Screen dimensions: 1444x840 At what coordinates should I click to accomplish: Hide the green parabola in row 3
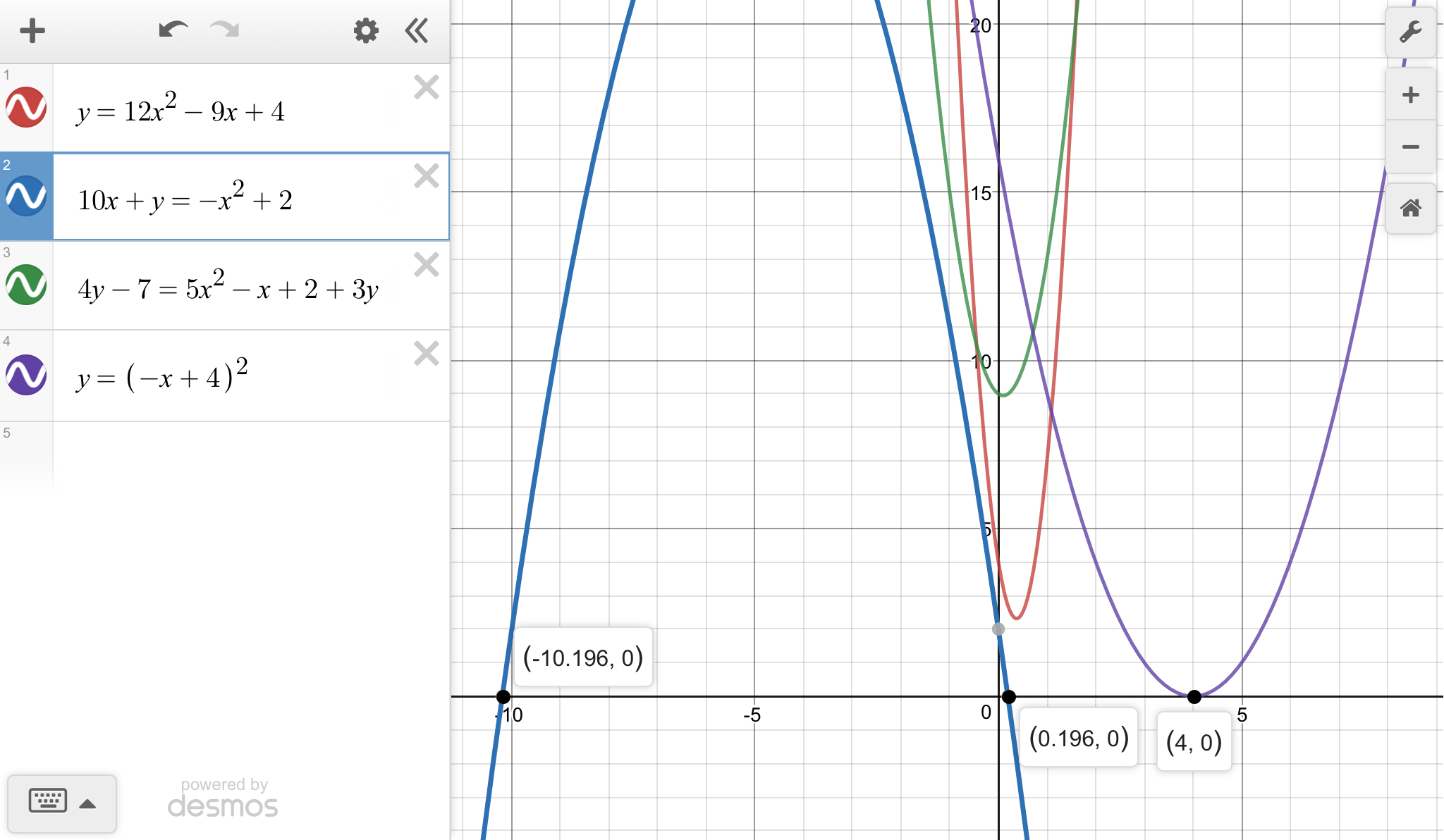pyautogui.click(x=26, y=285)
